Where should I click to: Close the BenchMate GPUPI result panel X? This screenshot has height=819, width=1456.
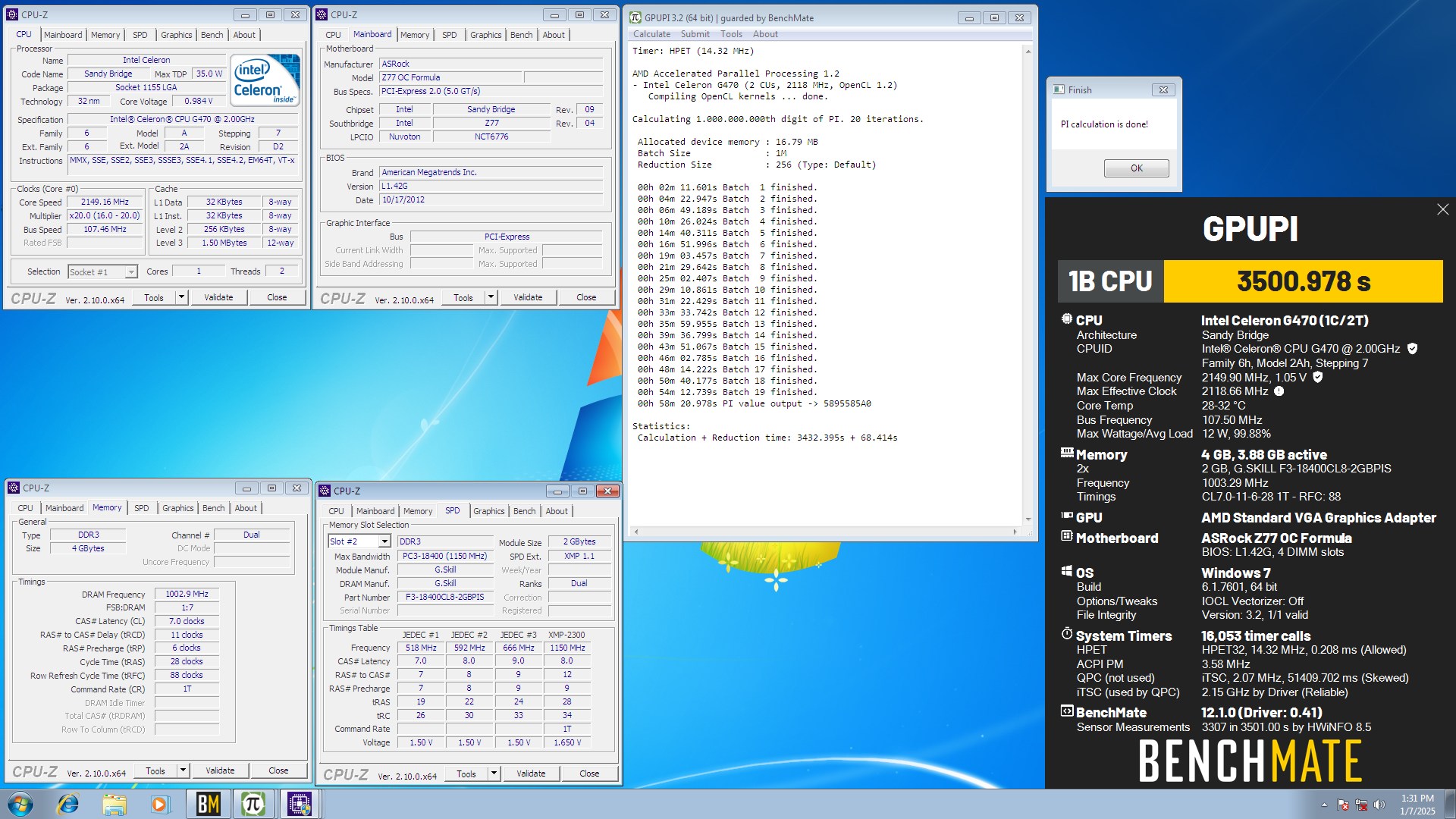tap(1442, 209)
